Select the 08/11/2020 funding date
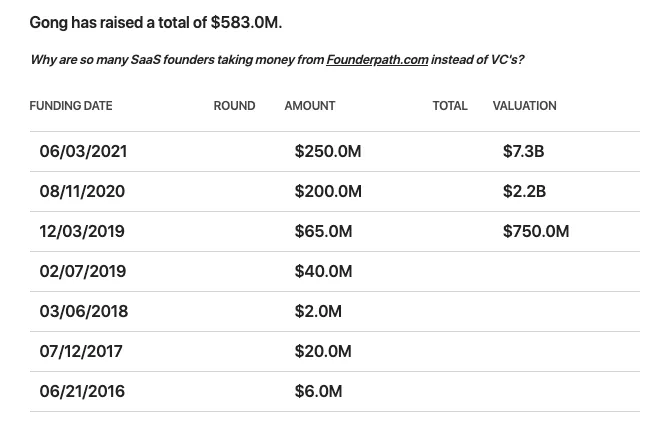Screen dimensions: 657x435 tap(82, 192)
